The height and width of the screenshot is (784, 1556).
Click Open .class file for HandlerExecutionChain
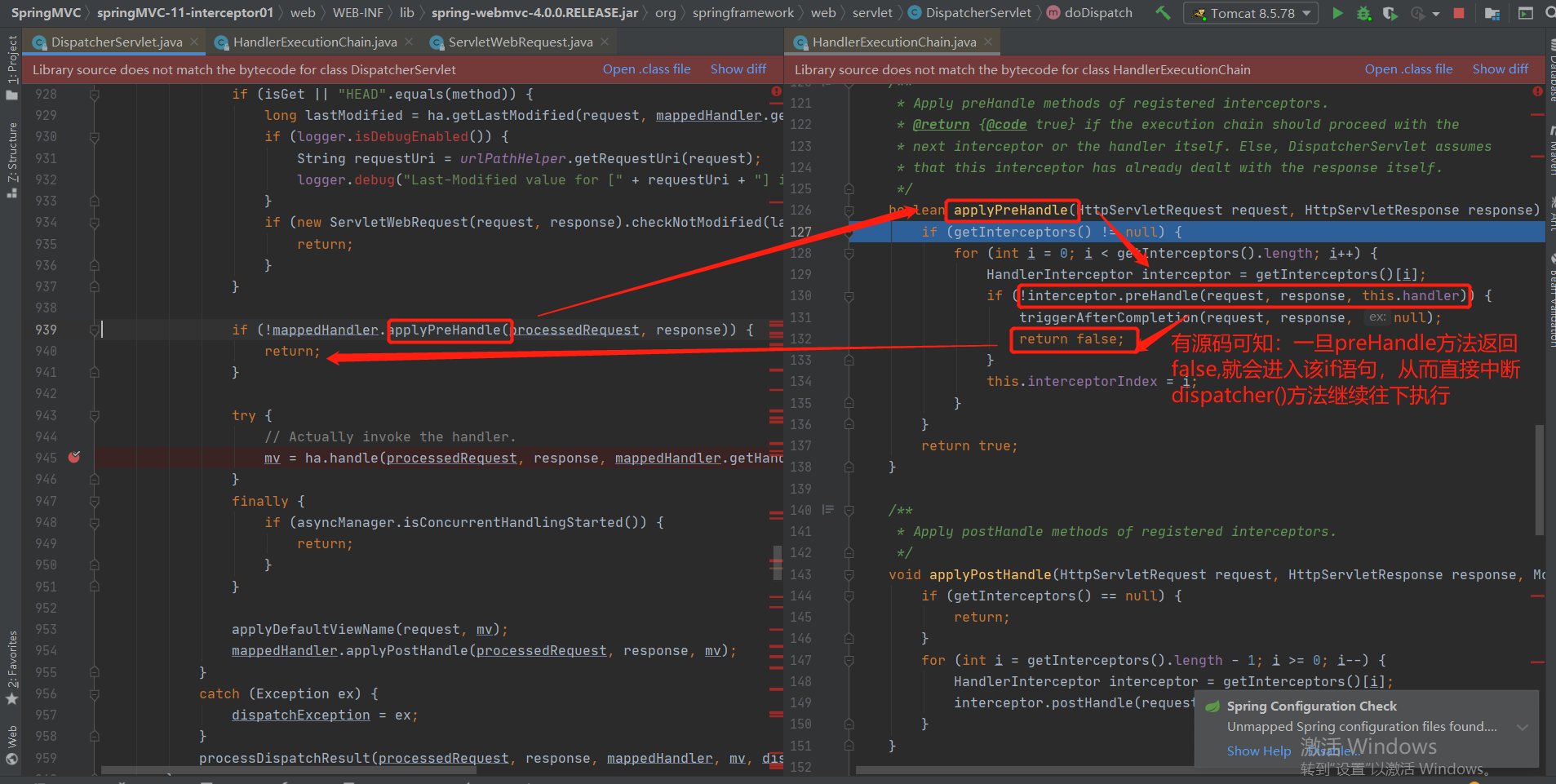pos(1408,69)
